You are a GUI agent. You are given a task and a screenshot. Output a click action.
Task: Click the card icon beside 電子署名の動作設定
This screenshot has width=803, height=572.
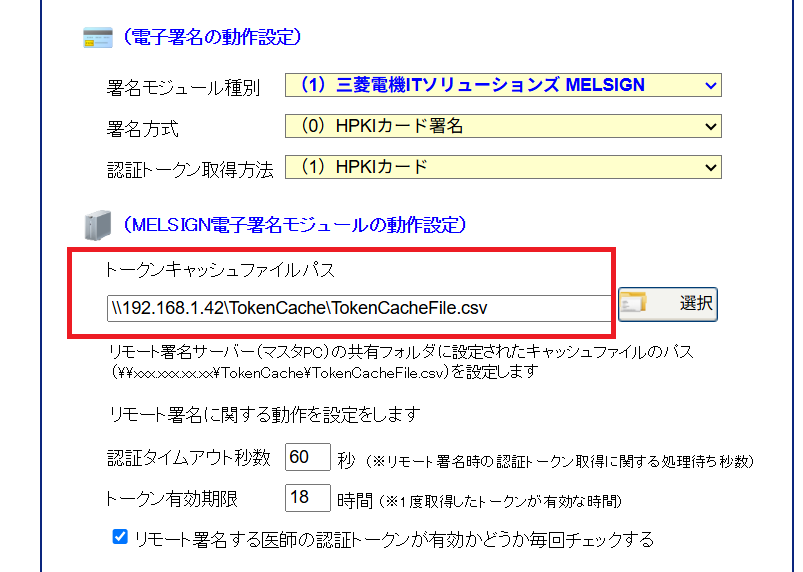pyautogui.click(x=98, y=37)
